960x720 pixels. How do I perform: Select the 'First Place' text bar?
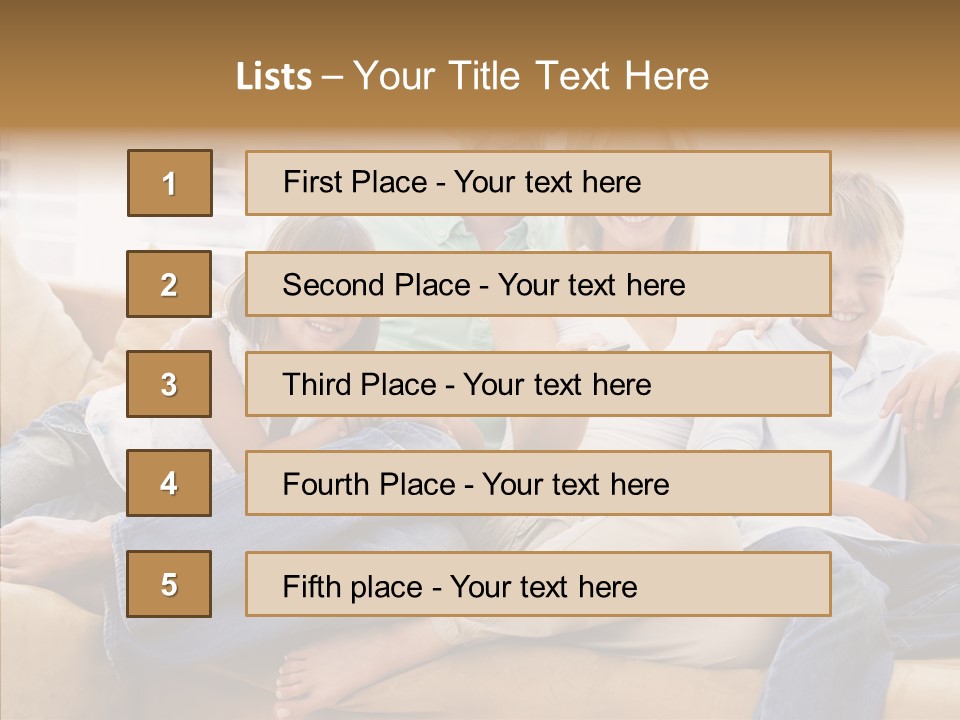(538, 183)
